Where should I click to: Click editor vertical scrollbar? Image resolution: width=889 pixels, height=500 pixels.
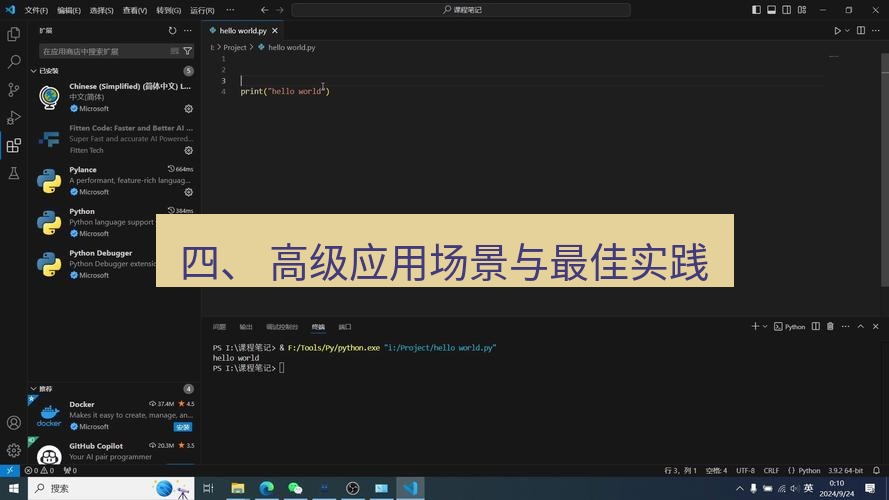[884, 170]
